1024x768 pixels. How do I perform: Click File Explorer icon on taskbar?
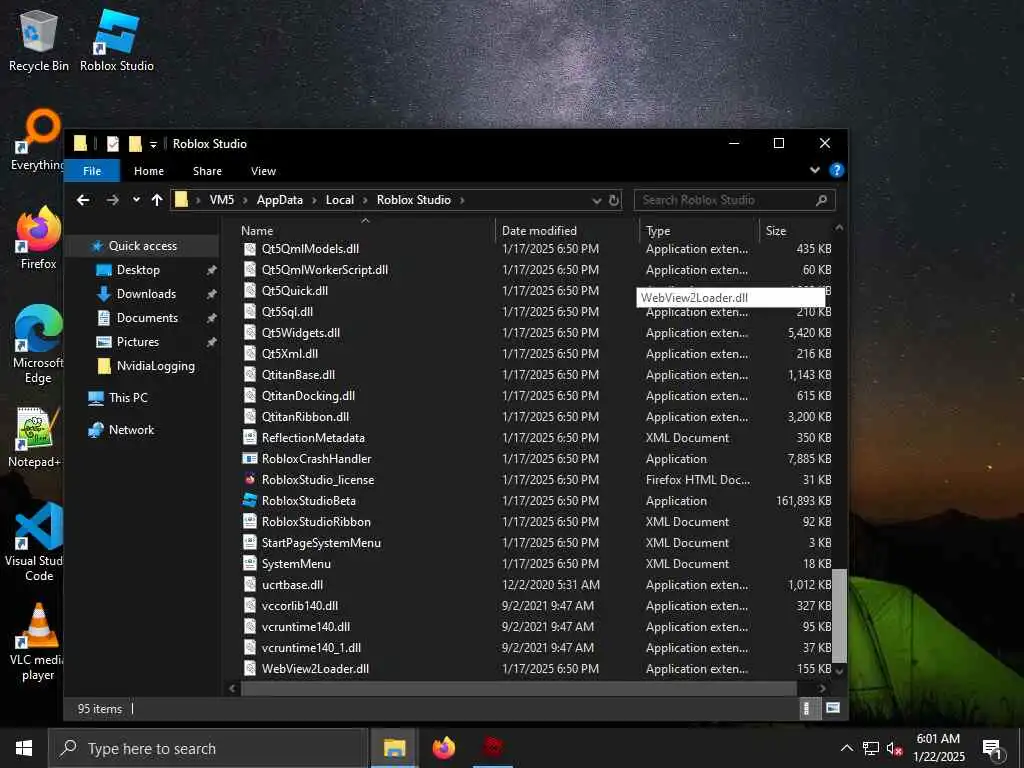pyautogui.click(x=394, y=748)
